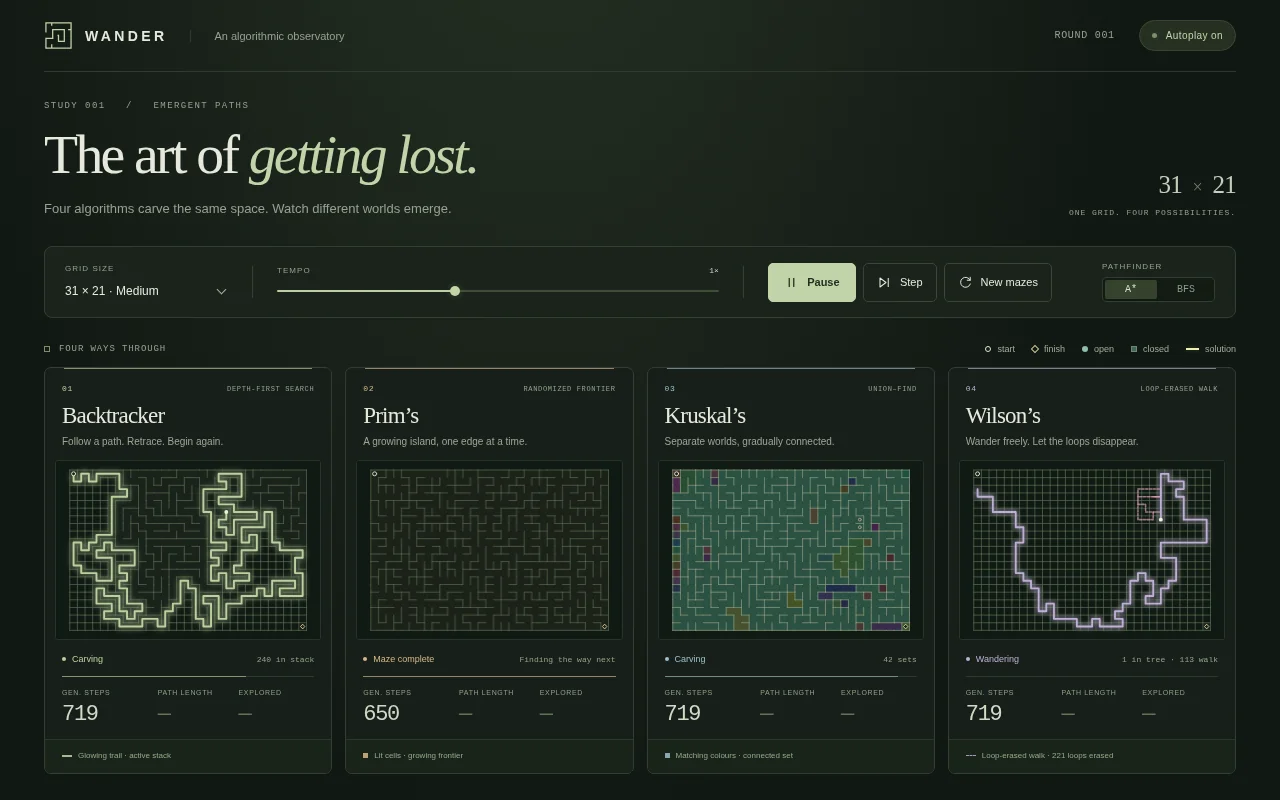
Task: Click the Matching colours legend square
Action: coord(667,756)
